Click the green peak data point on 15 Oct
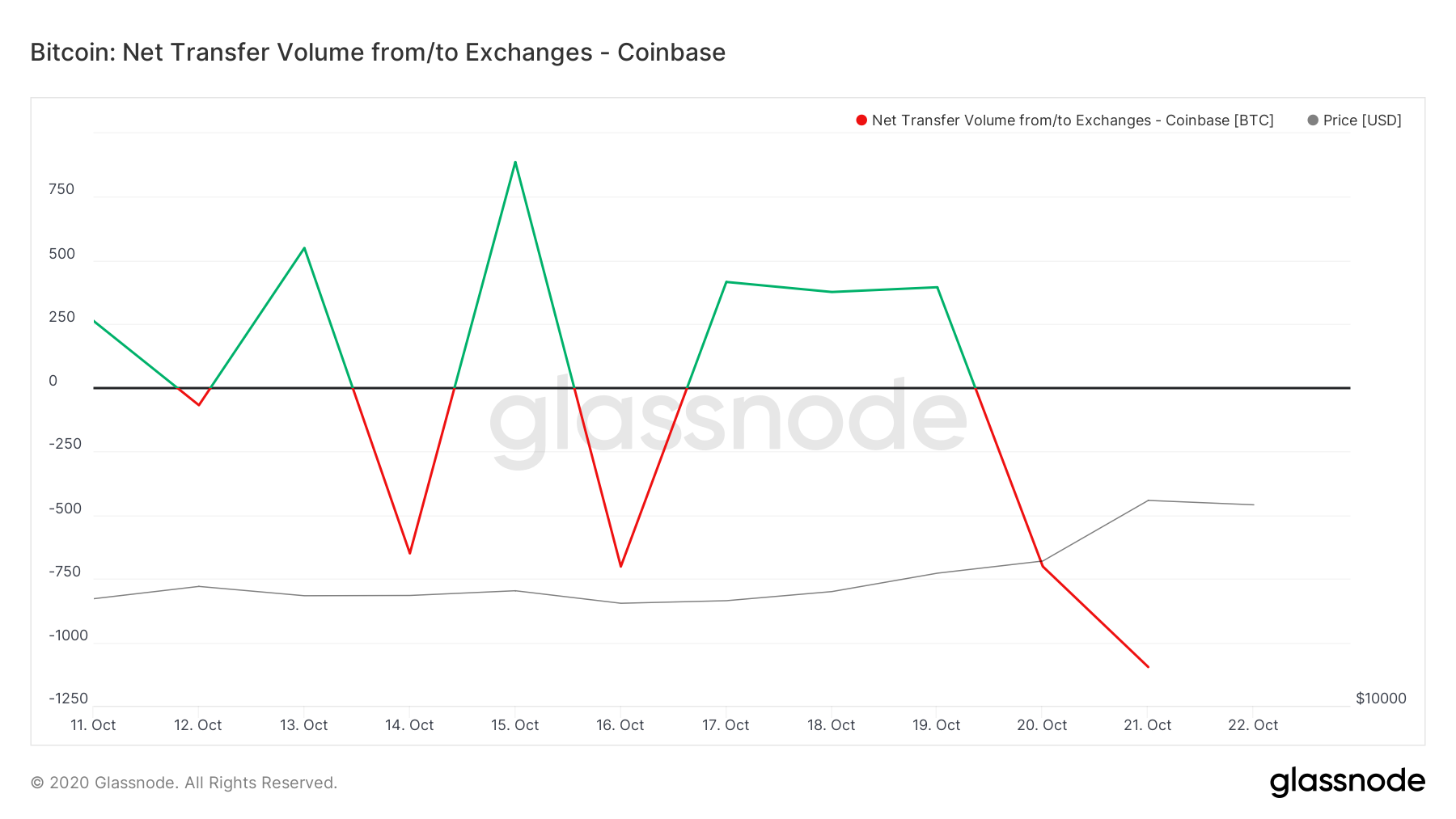The width and height of the screenshot is (1456, 819). pos(515,162)
